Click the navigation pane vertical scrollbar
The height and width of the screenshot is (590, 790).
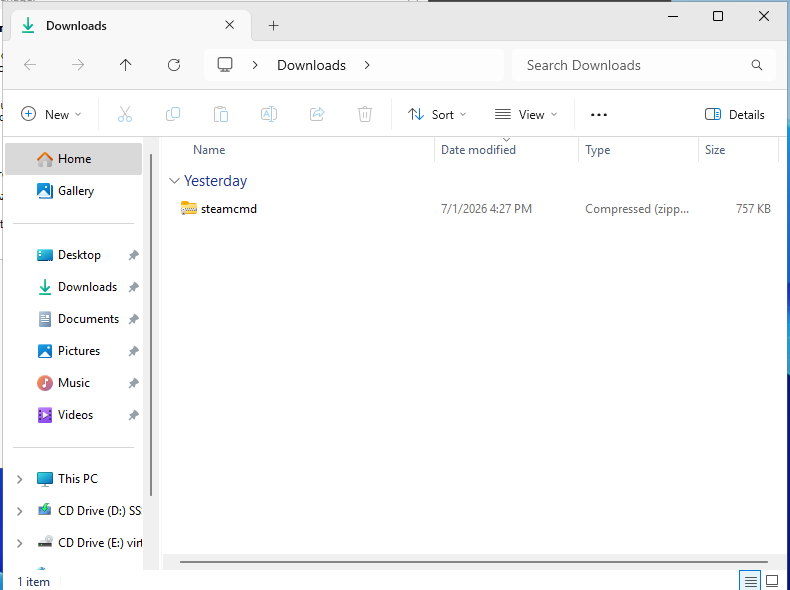(151, 325)
